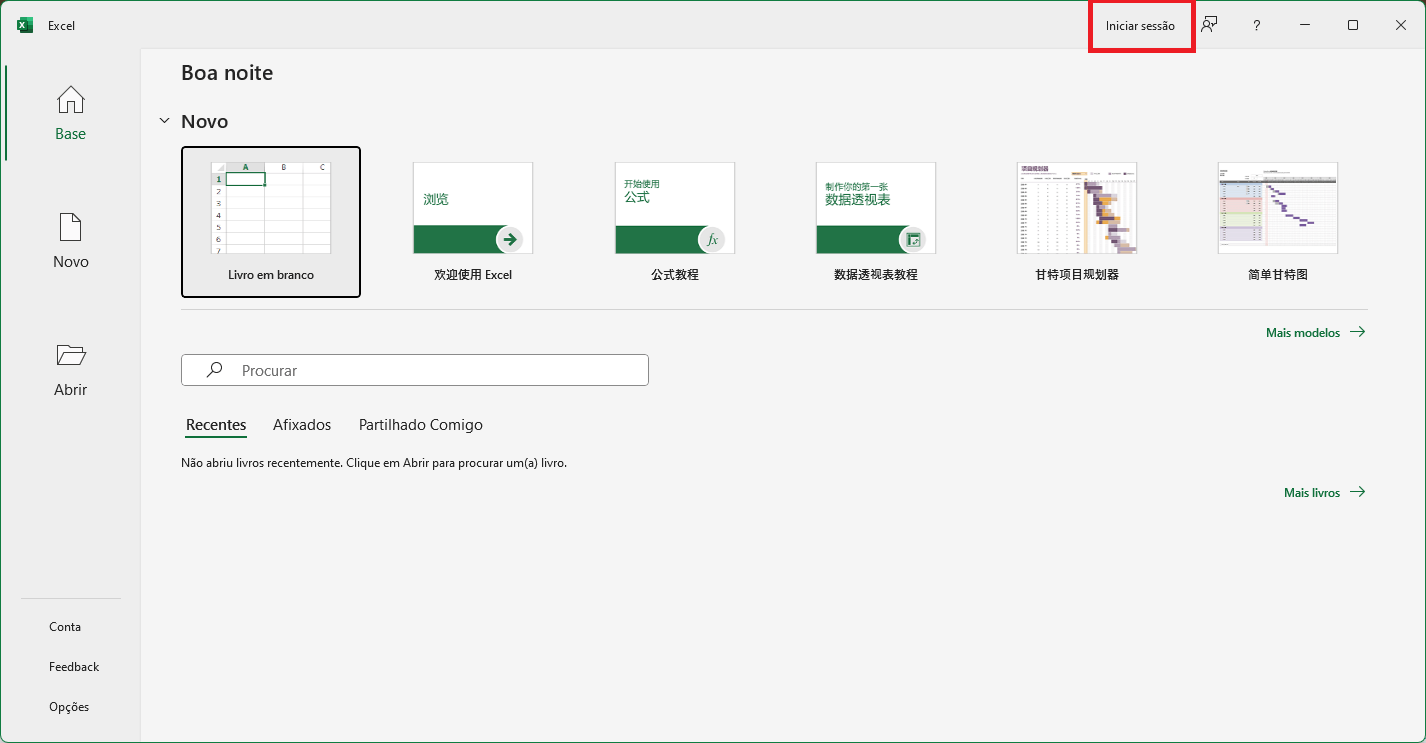Viewport: 1426px width, 743px height.
Task: Click Iniciar sessão button
Action: coord(1140,26)
